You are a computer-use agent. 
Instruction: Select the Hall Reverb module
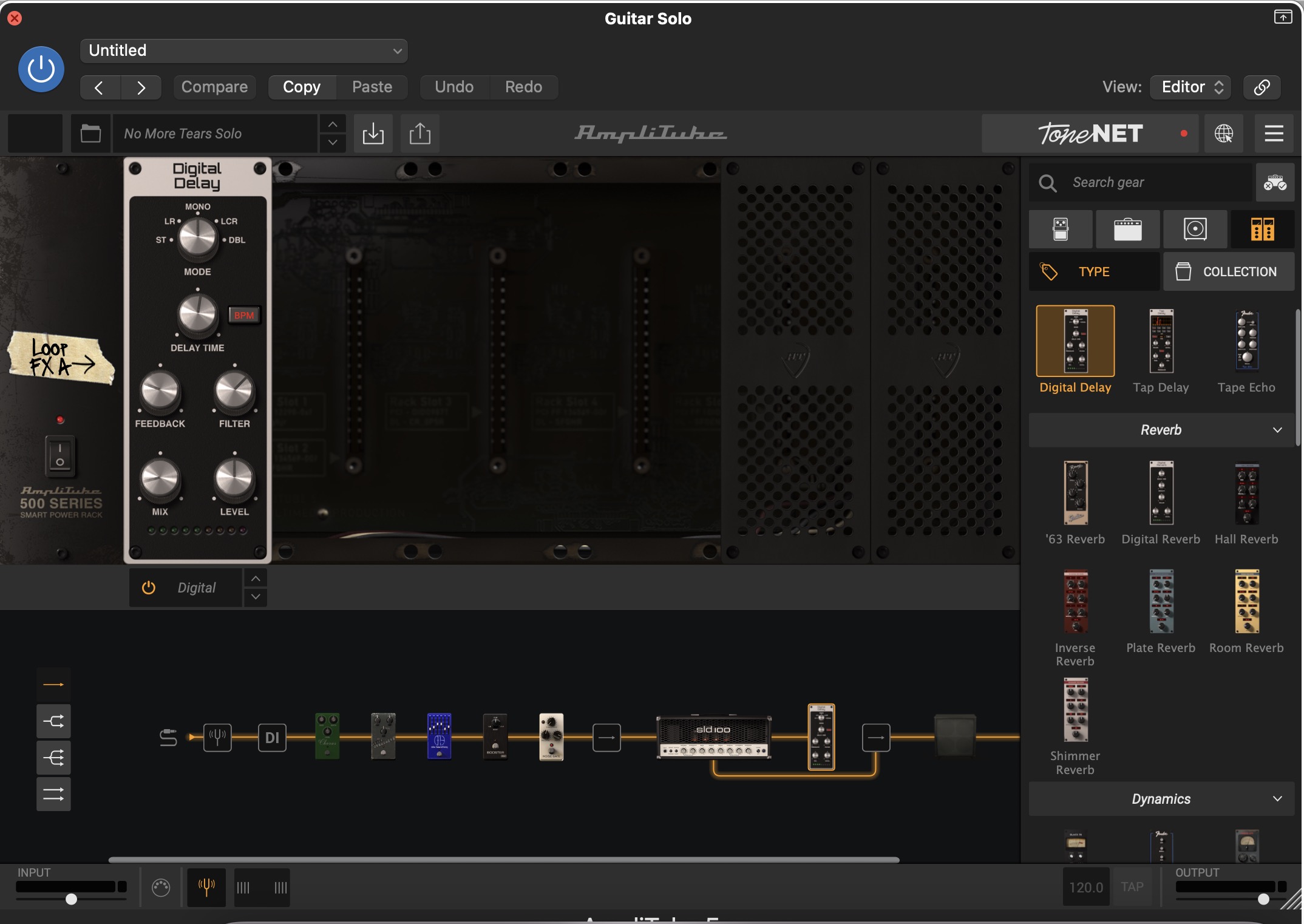click(1246, 493)
